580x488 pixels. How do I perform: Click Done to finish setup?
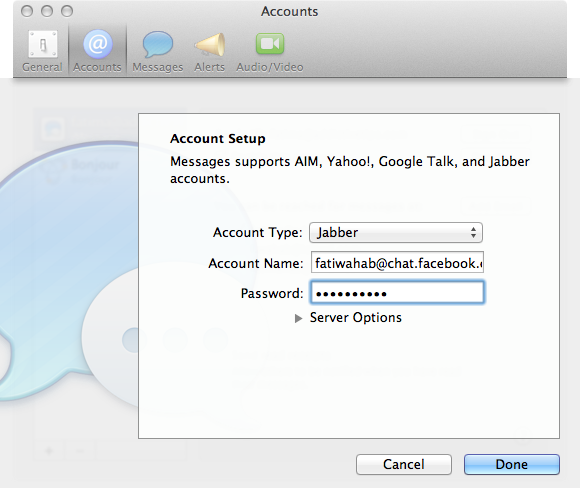click(512, 464)
